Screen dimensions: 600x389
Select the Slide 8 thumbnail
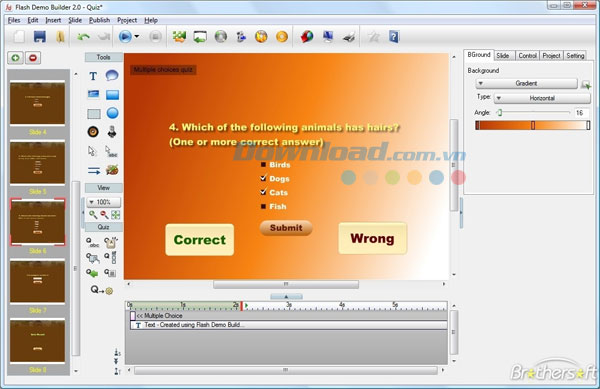click(38, 340)
